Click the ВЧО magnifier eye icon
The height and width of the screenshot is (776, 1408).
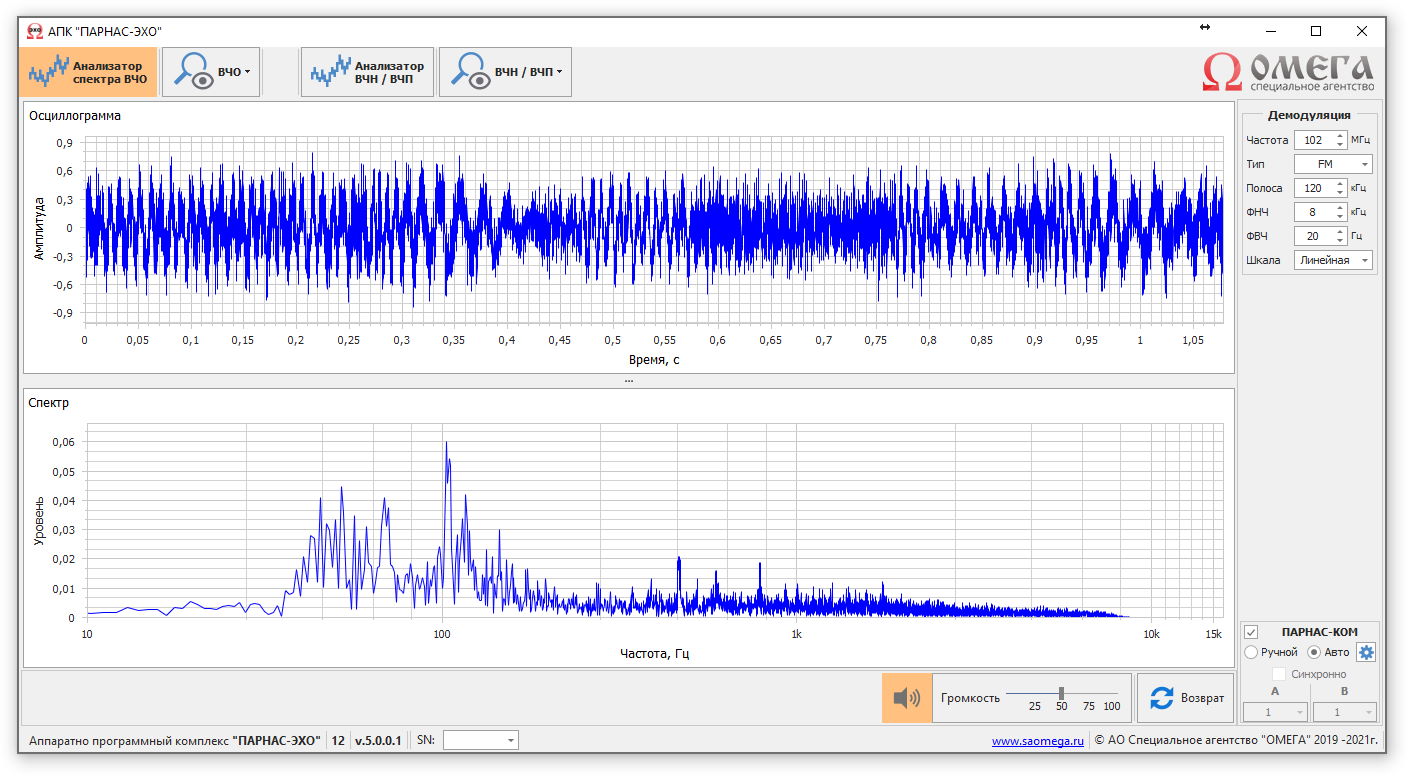(x=194, y=72)
